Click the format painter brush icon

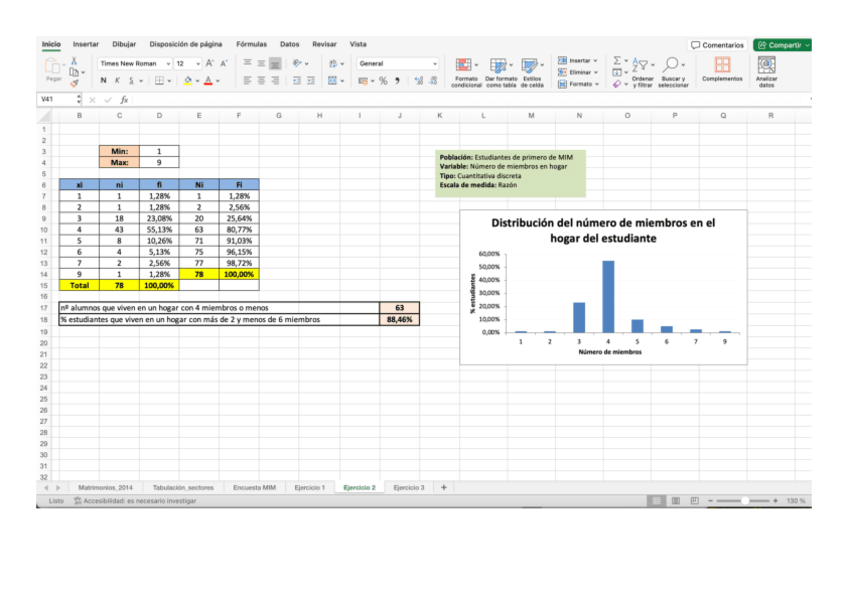[74, 83]
